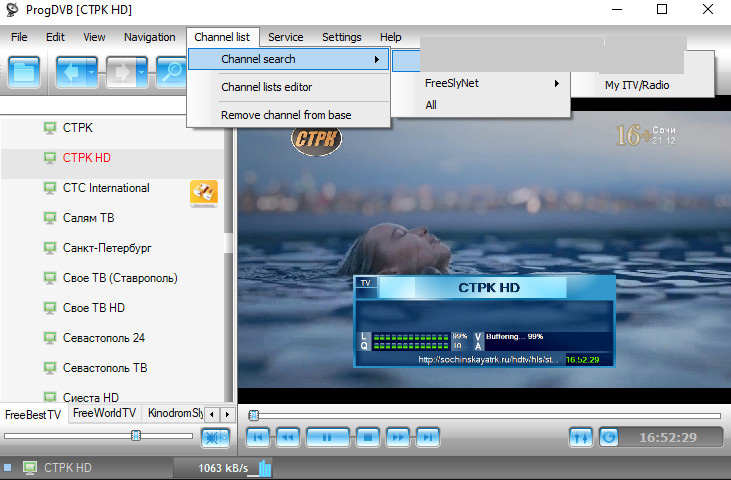Click the stream URL in the OSD

point(488,359)
